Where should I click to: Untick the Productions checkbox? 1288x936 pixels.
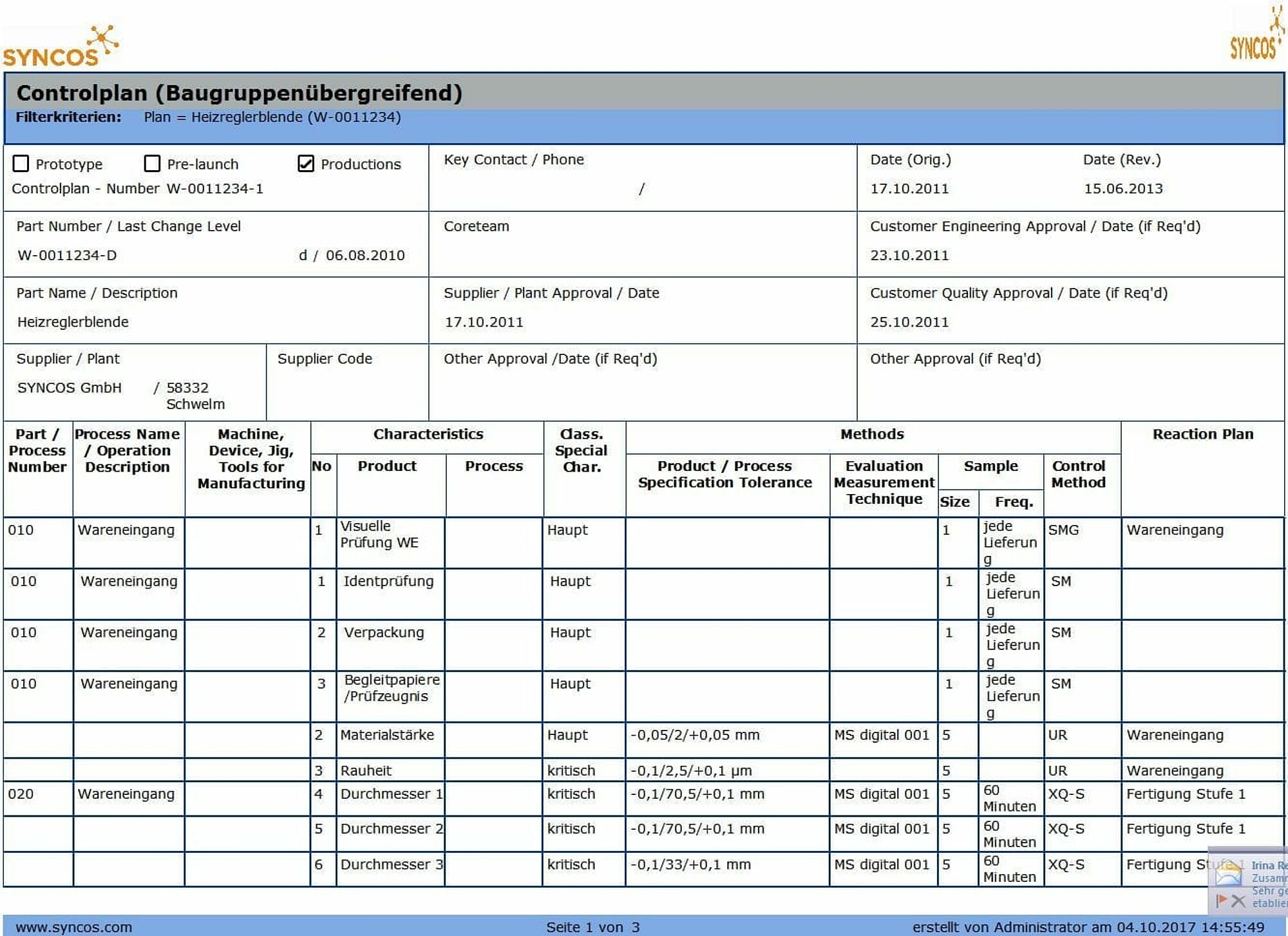tap(306, 164)
